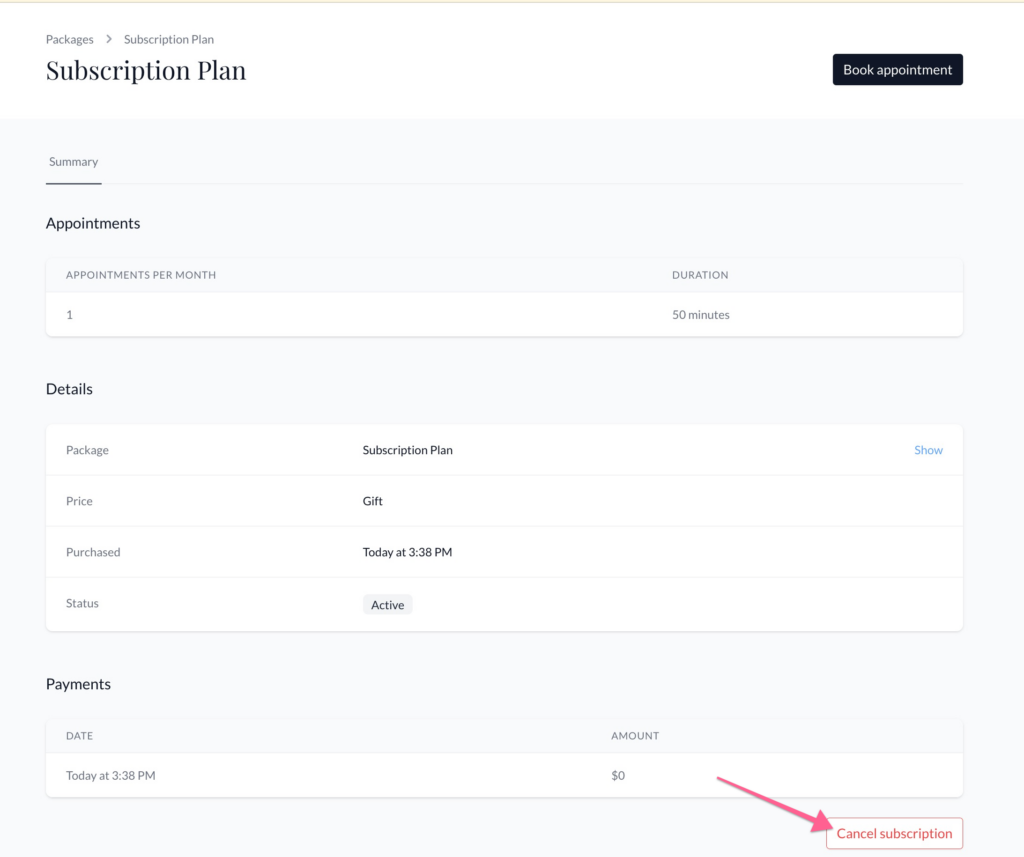Click the Date column header in Payments
Screen dimensions: 1024x857
pos(79,736)
